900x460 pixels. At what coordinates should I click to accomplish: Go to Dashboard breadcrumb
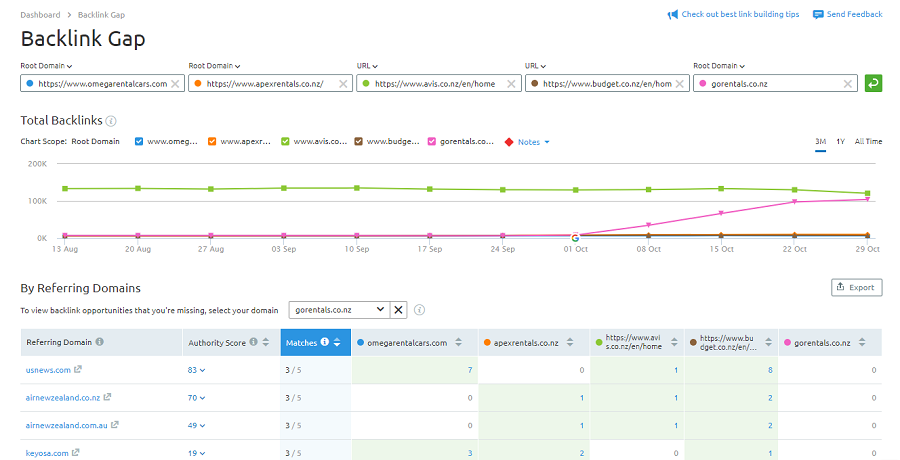click(40, 15)
